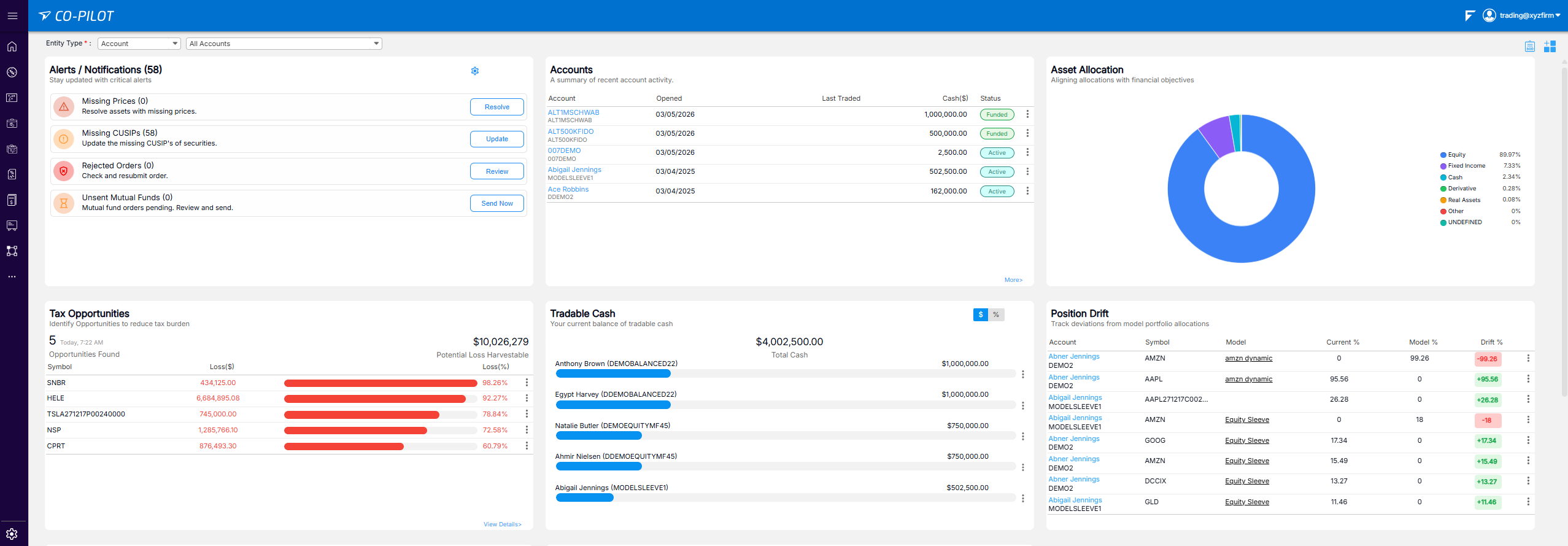Click View Details in Tax Opportunities
1568x546 pixels.
click(502, 525)
